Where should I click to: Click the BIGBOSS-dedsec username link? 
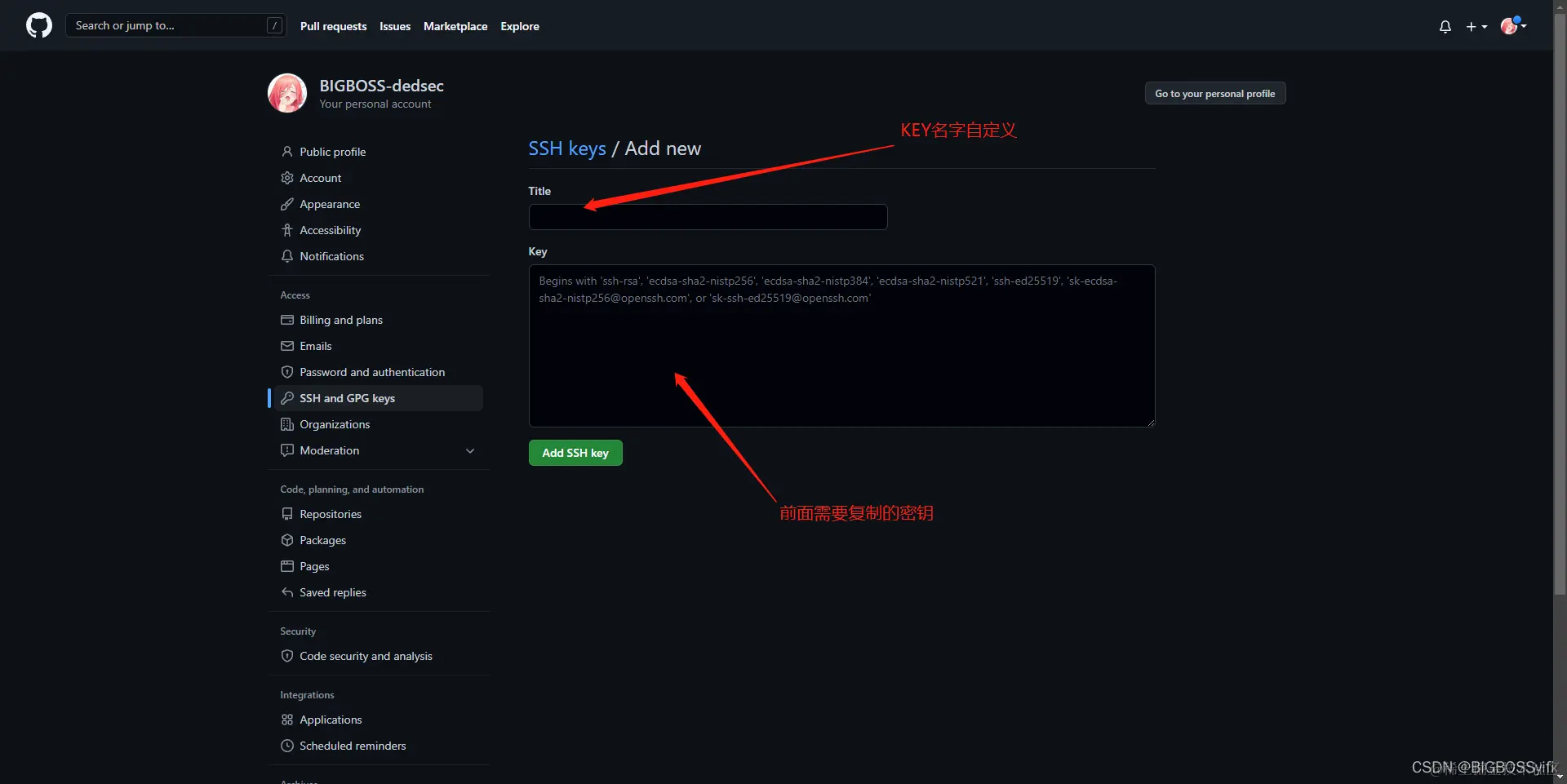tap(381, 86)
